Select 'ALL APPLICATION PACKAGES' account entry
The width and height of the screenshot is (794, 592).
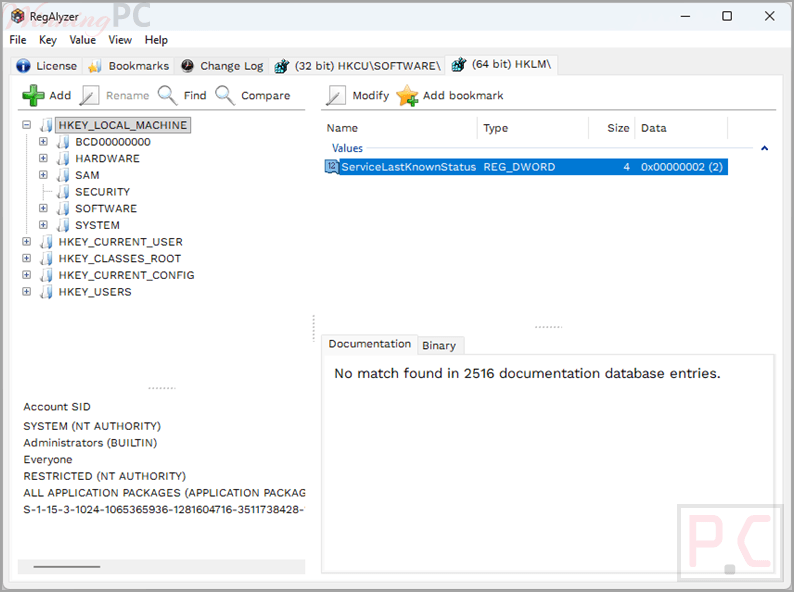[165, 493]
